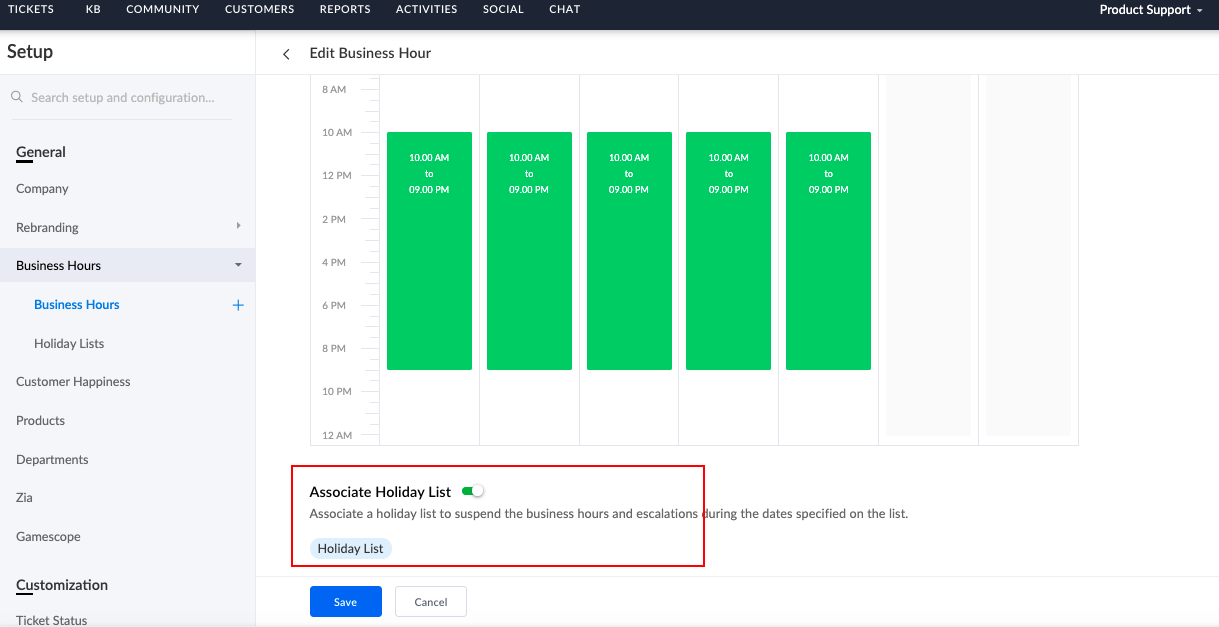Open Holiday Lists in the sidebar
This screenshot has width=1219, height=627.
[x=69, y=344]
